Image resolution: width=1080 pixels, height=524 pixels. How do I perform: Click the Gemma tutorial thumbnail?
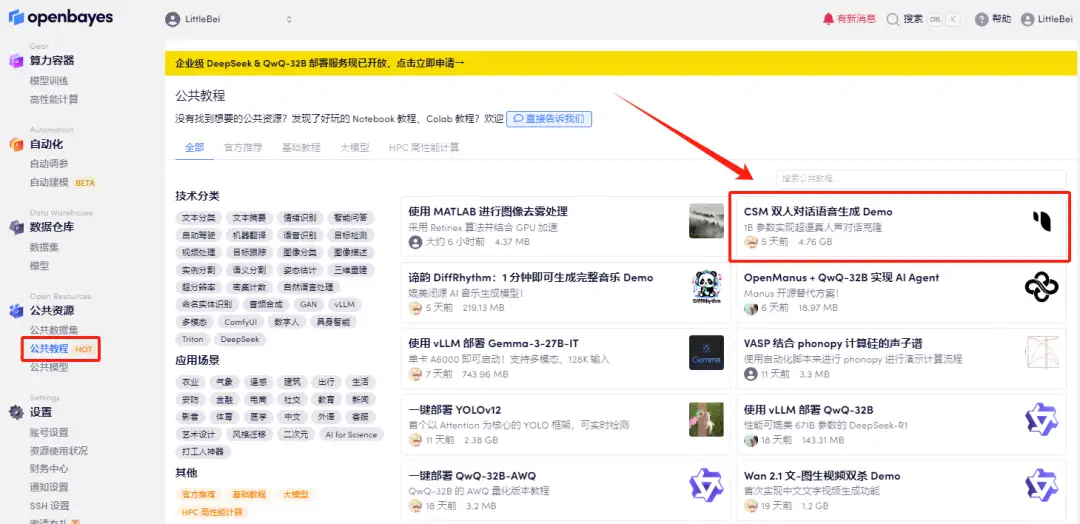click(706, 353)
